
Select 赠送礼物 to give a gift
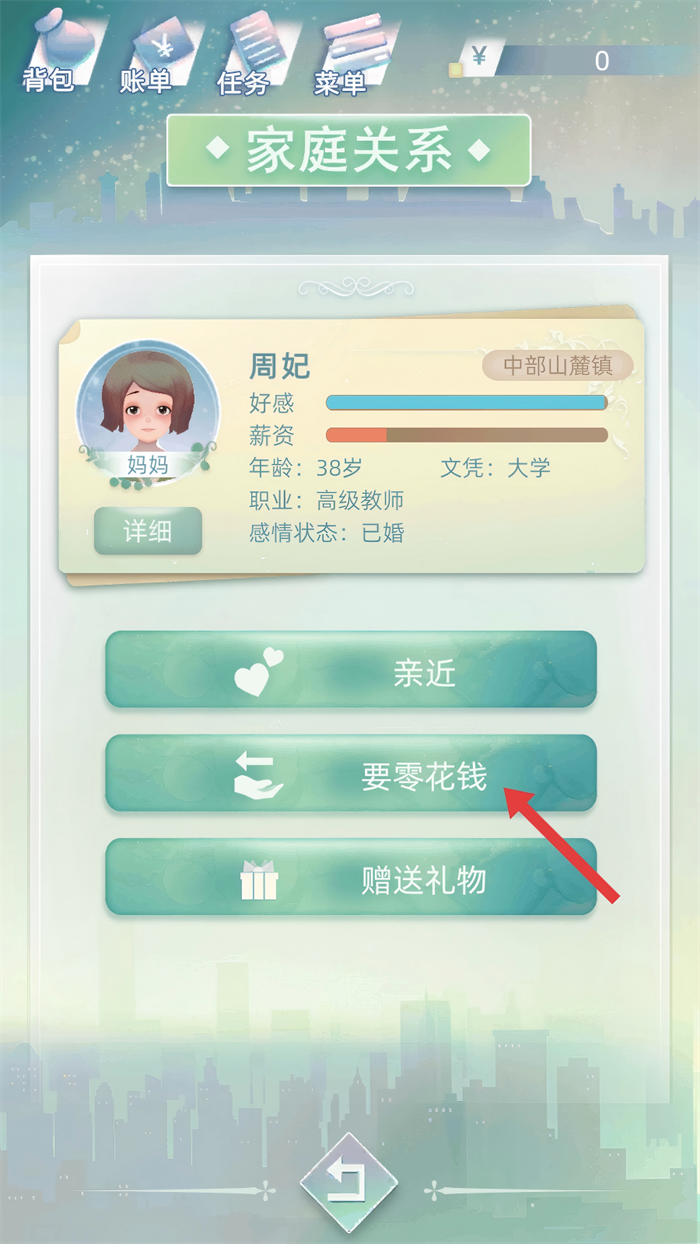[x=351, y=878]
